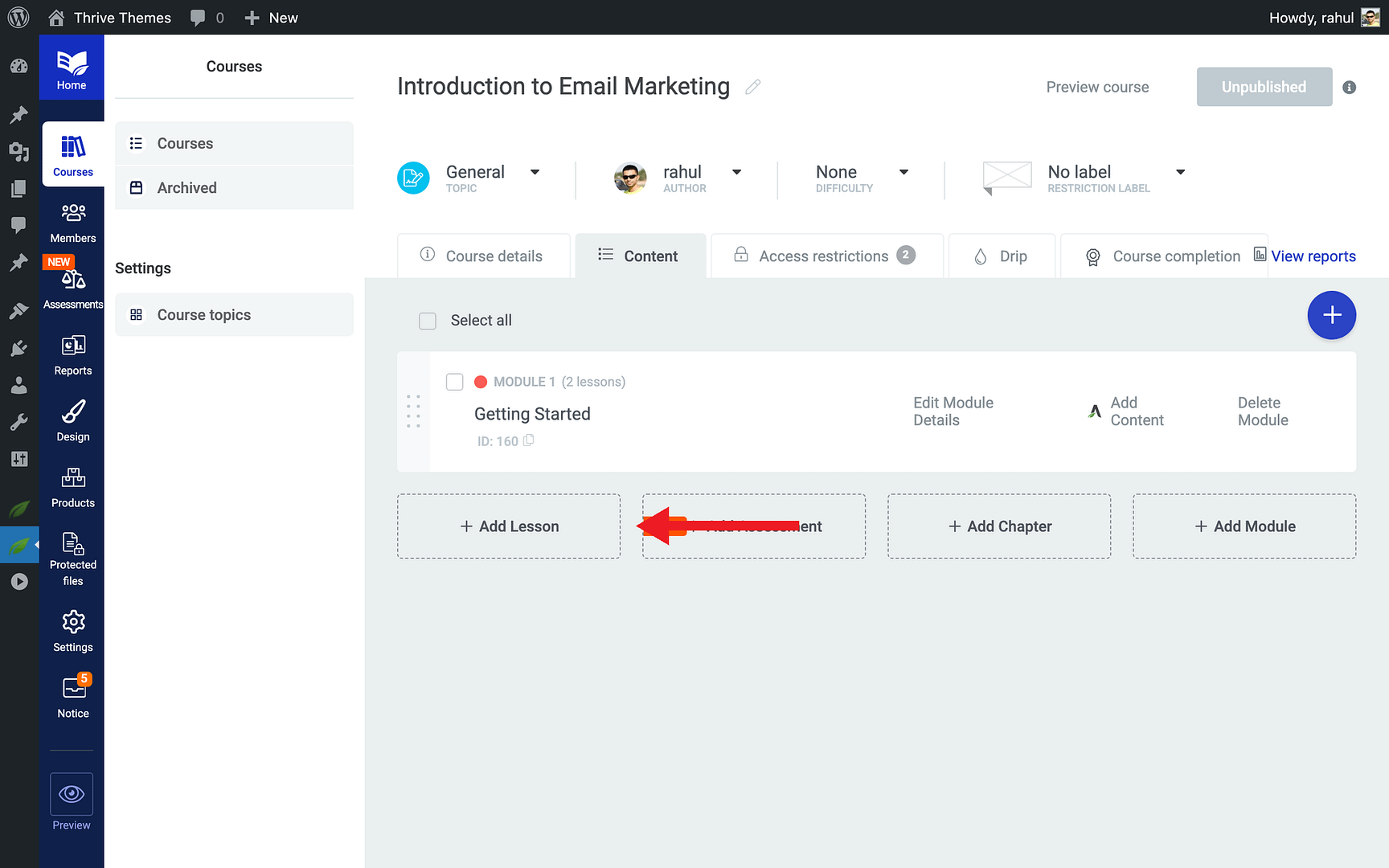Click the Preview Course link
Screen dimensions: 1389x868
pos(1097,87)
